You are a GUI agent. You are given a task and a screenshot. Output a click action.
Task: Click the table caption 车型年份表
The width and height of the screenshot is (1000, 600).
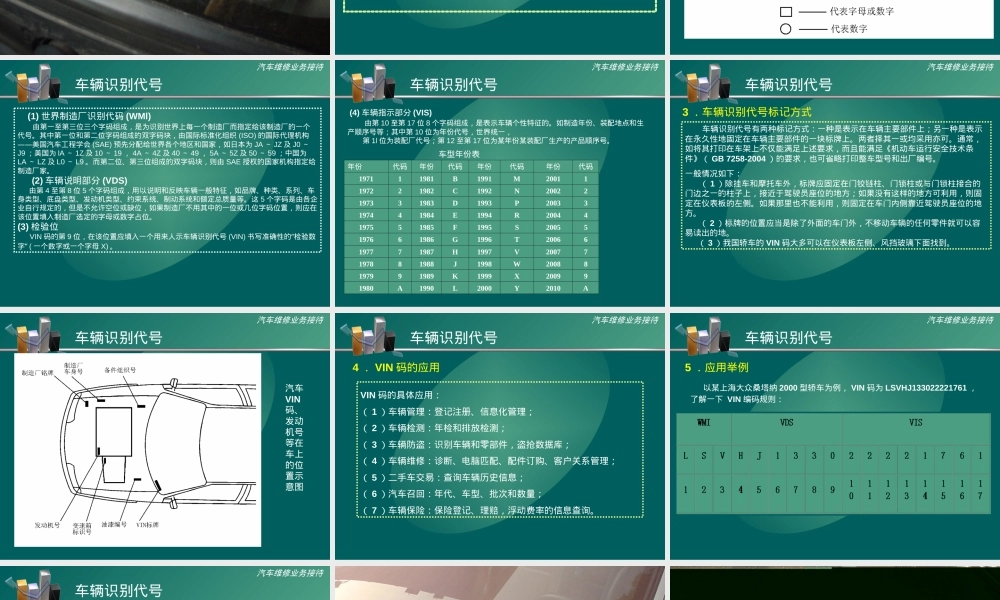point(459,154)
